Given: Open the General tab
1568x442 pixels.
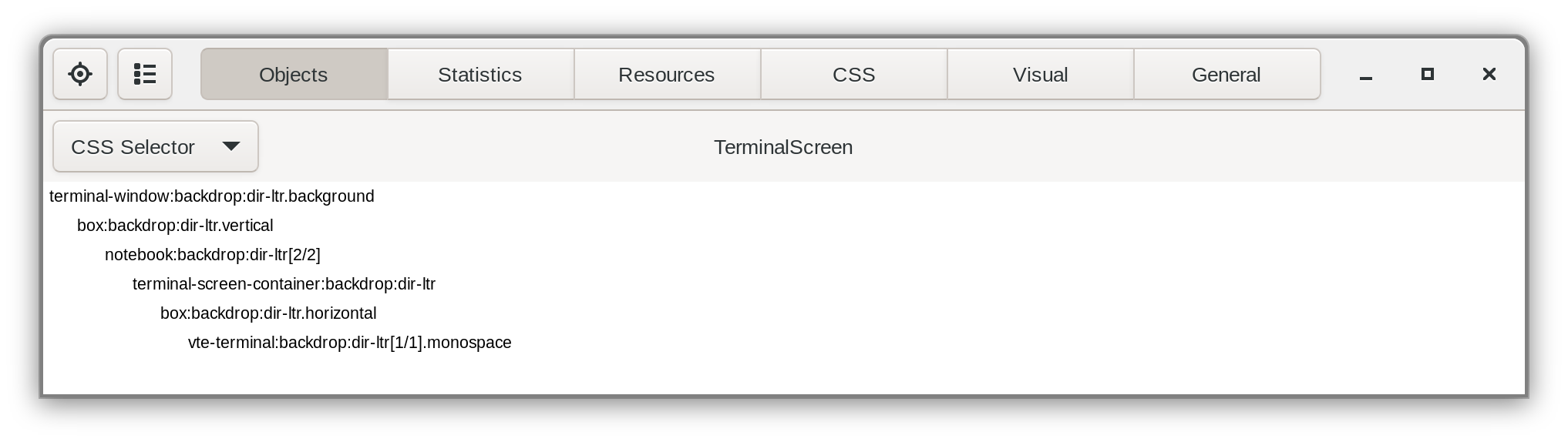Looking at the screenshot, I should (x=1226, y=75).
